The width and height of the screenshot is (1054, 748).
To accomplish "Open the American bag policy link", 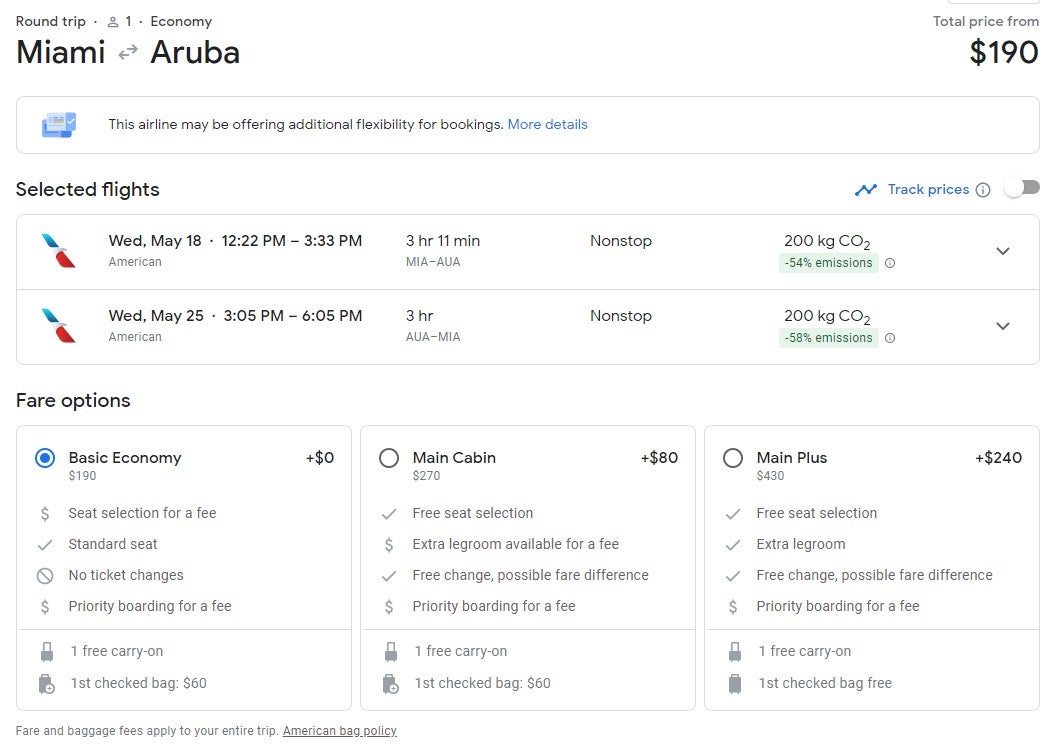I will [x=339, y=731].
